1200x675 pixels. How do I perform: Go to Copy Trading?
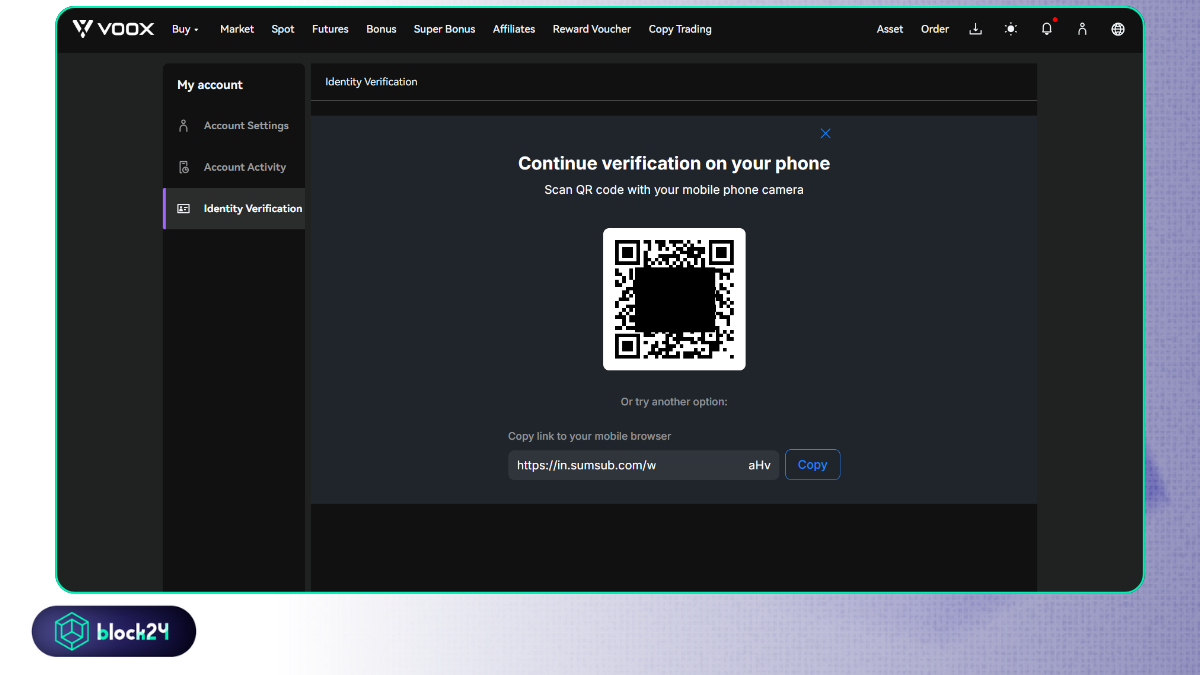point(680,29)
